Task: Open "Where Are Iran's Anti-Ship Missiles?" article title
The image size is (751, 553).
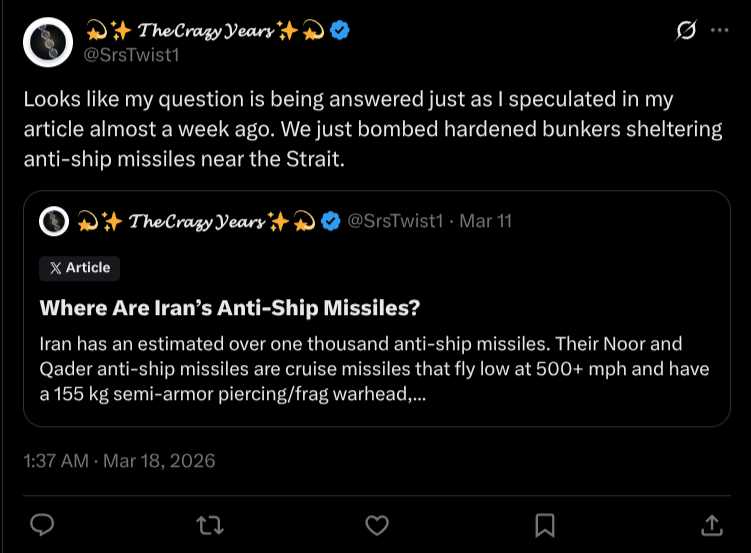Action: click(228, 307)
